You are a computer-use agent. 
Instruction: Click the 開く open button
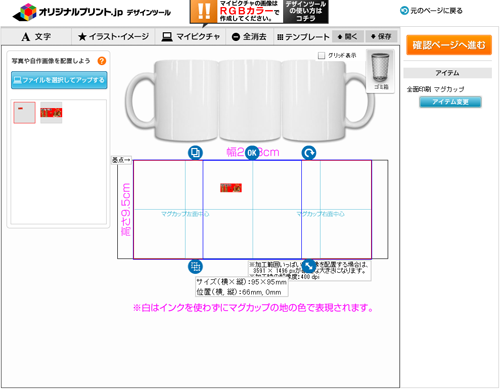348,36
